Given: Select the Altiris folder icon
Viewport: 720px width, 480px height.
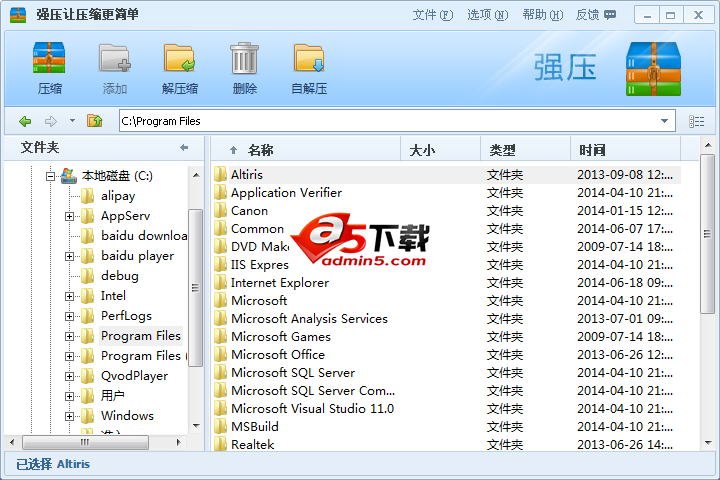Looking at the screenshot, I should click(220, 175).
